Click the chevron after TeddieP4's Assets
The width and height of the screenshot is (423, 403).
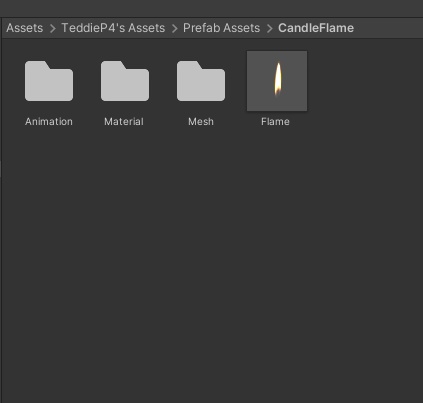[x=174, y=28]
